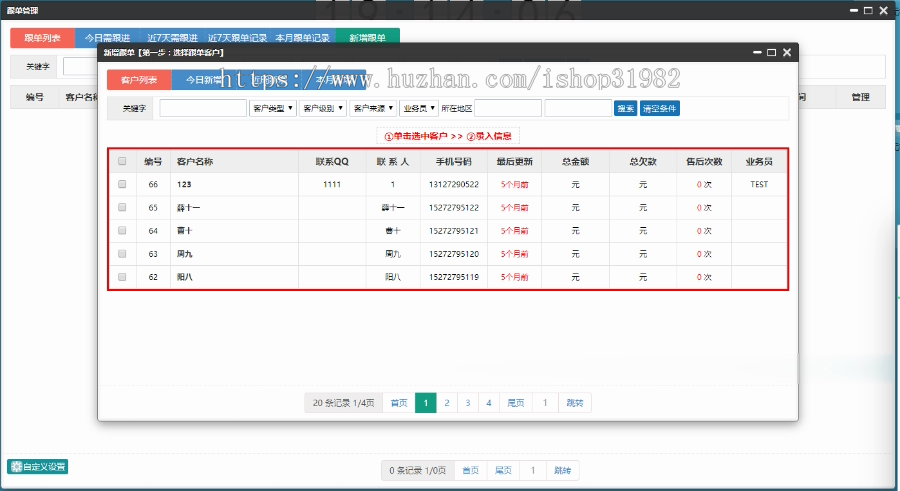Maximize the 新增跟单 dialog window

pos(772,52)
